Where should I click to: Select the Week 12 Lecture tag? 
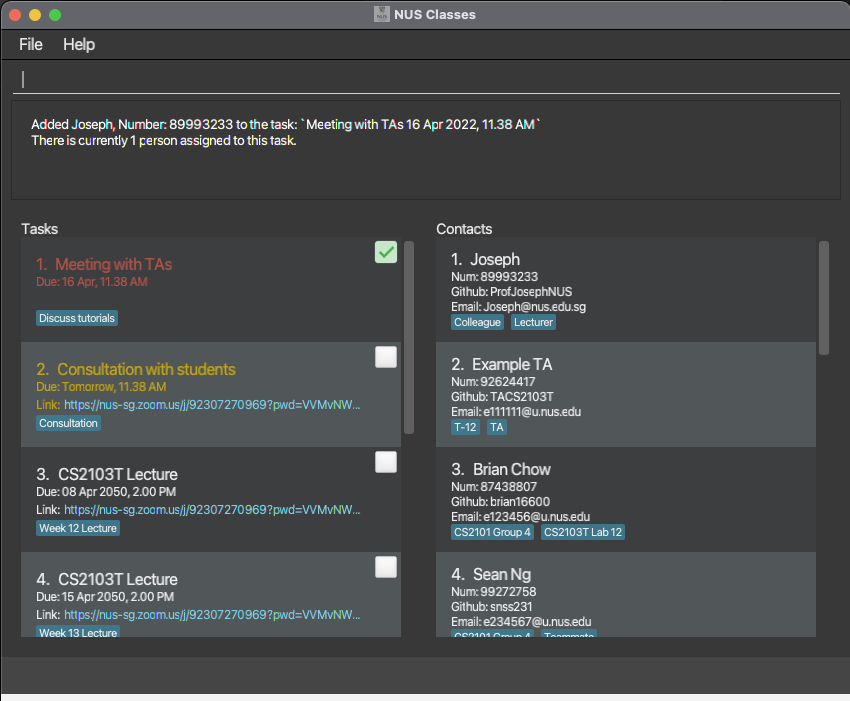pos(78,528)
